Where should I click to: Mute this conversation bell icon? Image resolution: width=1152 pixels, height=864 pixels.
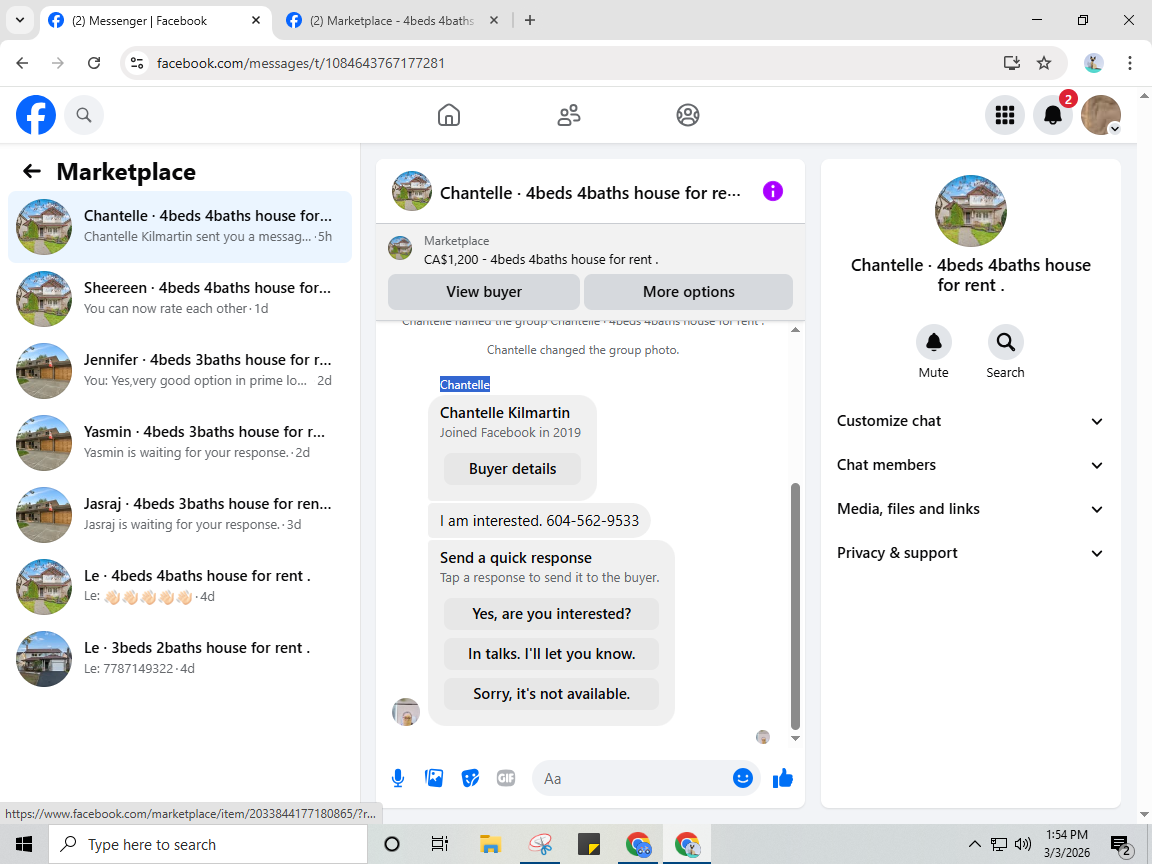pyautogui.click(x=934, y=342)
